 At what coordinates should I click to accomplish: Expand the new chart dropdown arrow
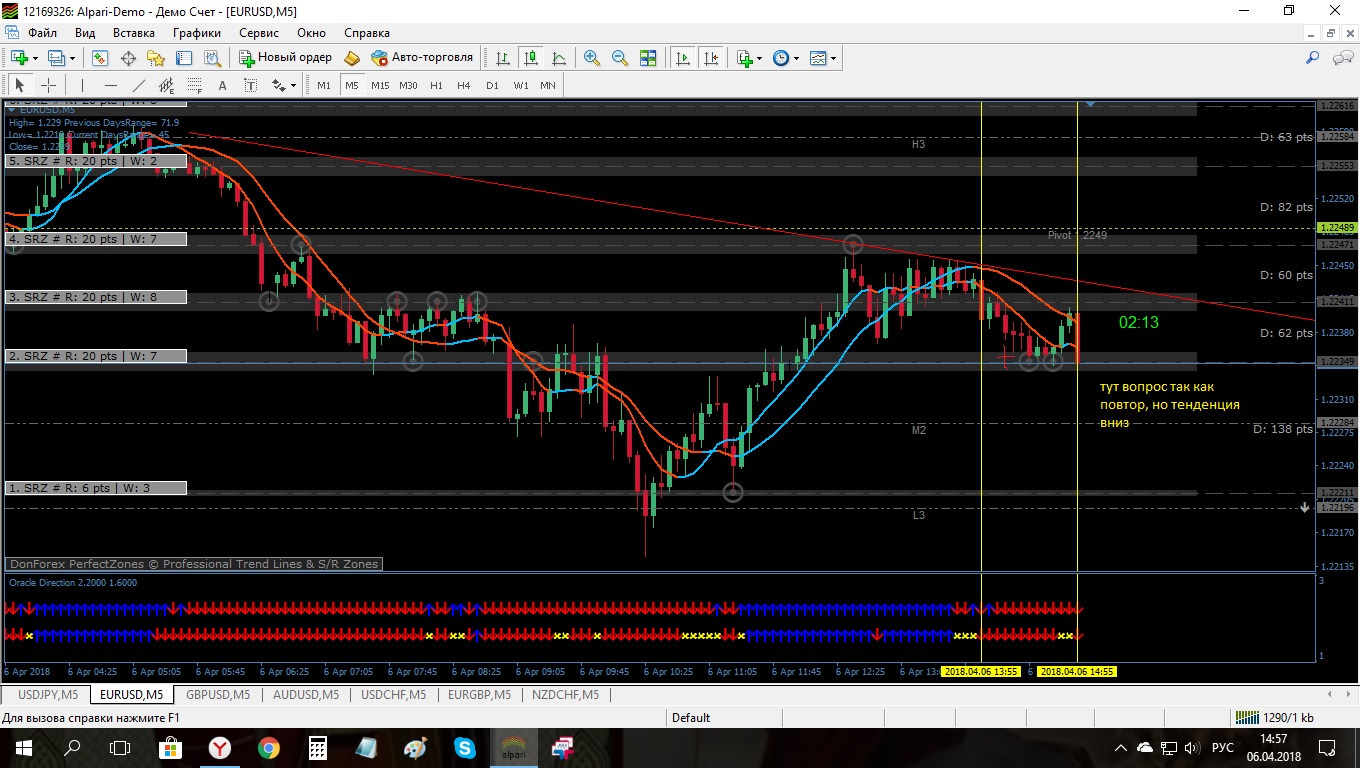[x=35, y=58]
